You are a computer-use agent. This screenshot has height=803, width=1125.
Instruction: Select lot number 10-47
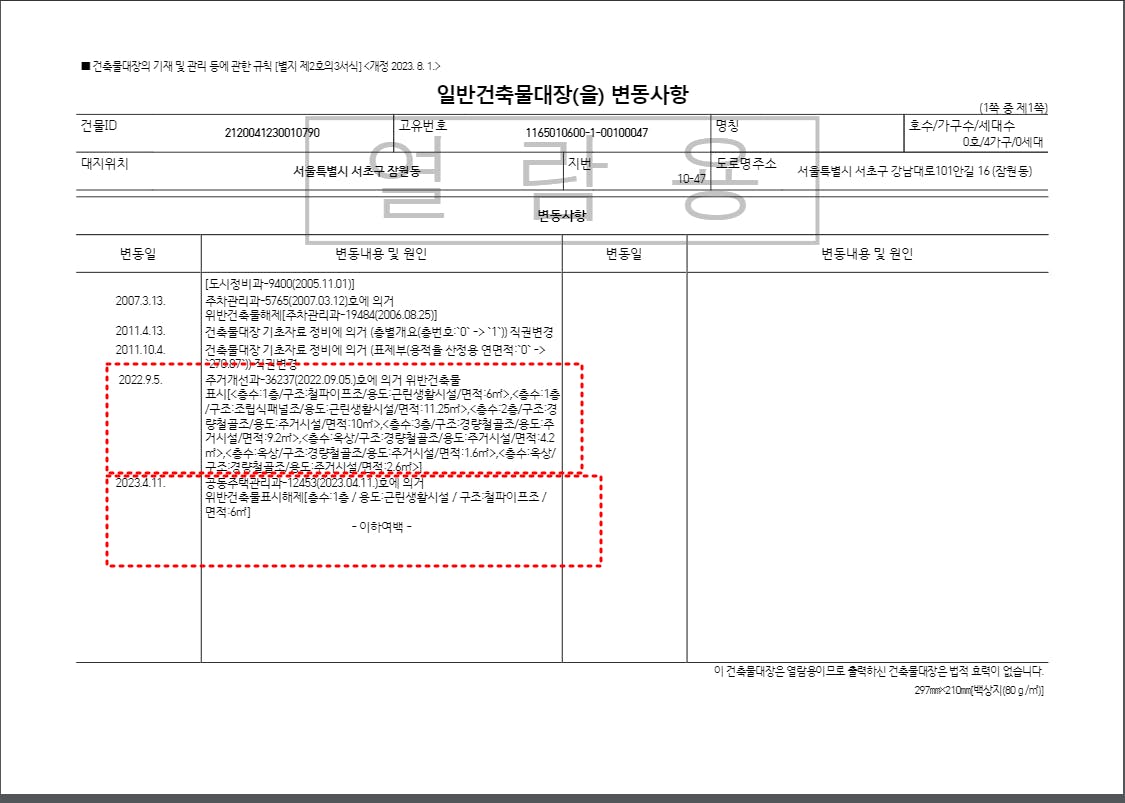point(692,179)
